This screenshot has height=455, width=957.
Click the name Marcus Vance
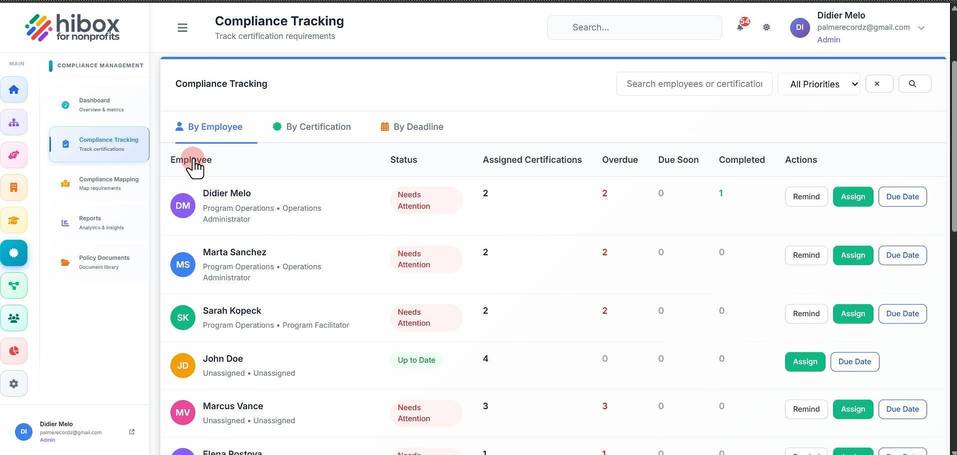pos(233,406)
